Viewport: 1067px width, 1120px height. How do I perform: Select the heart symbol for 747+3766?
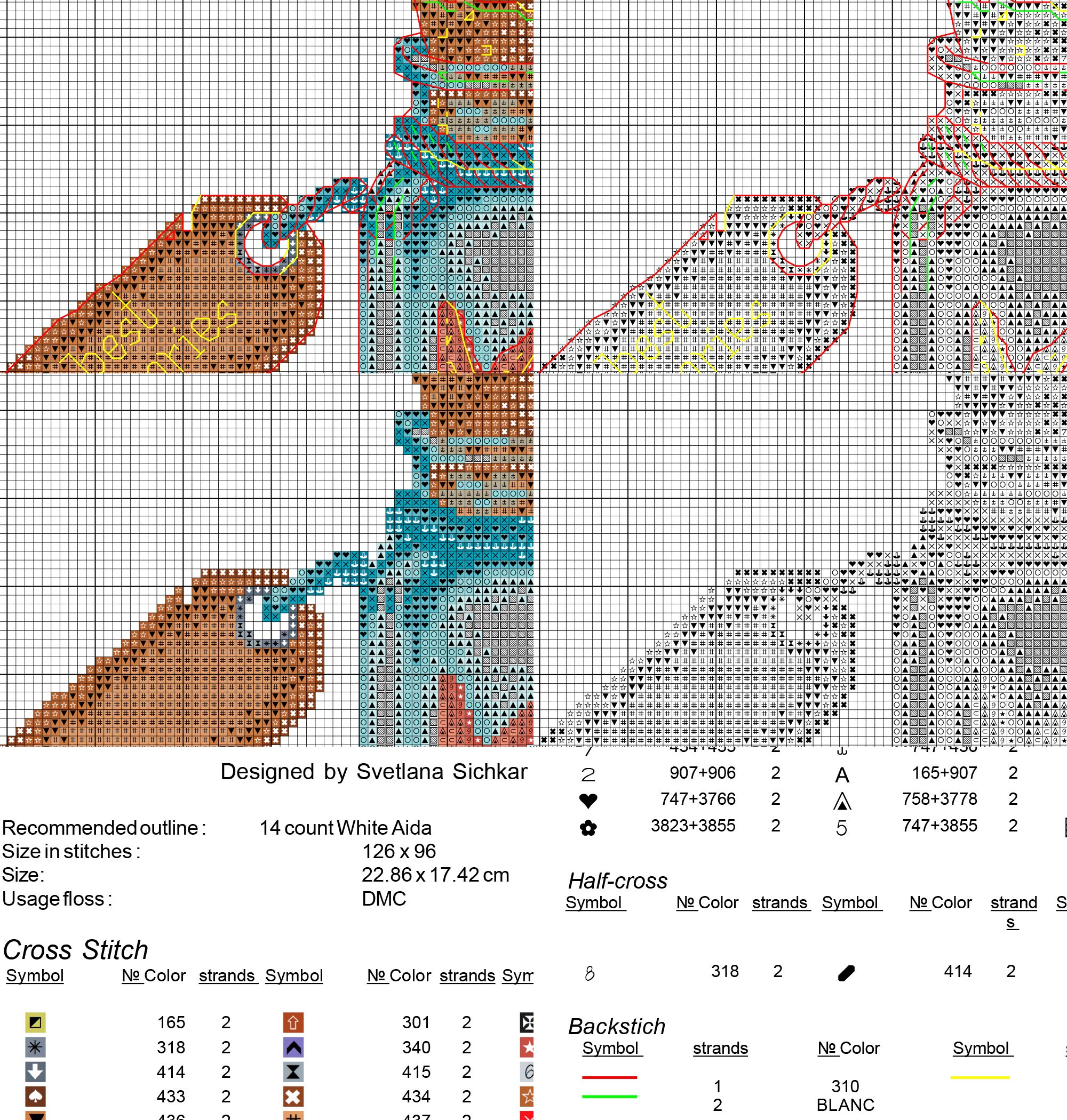tap(588, 801)
